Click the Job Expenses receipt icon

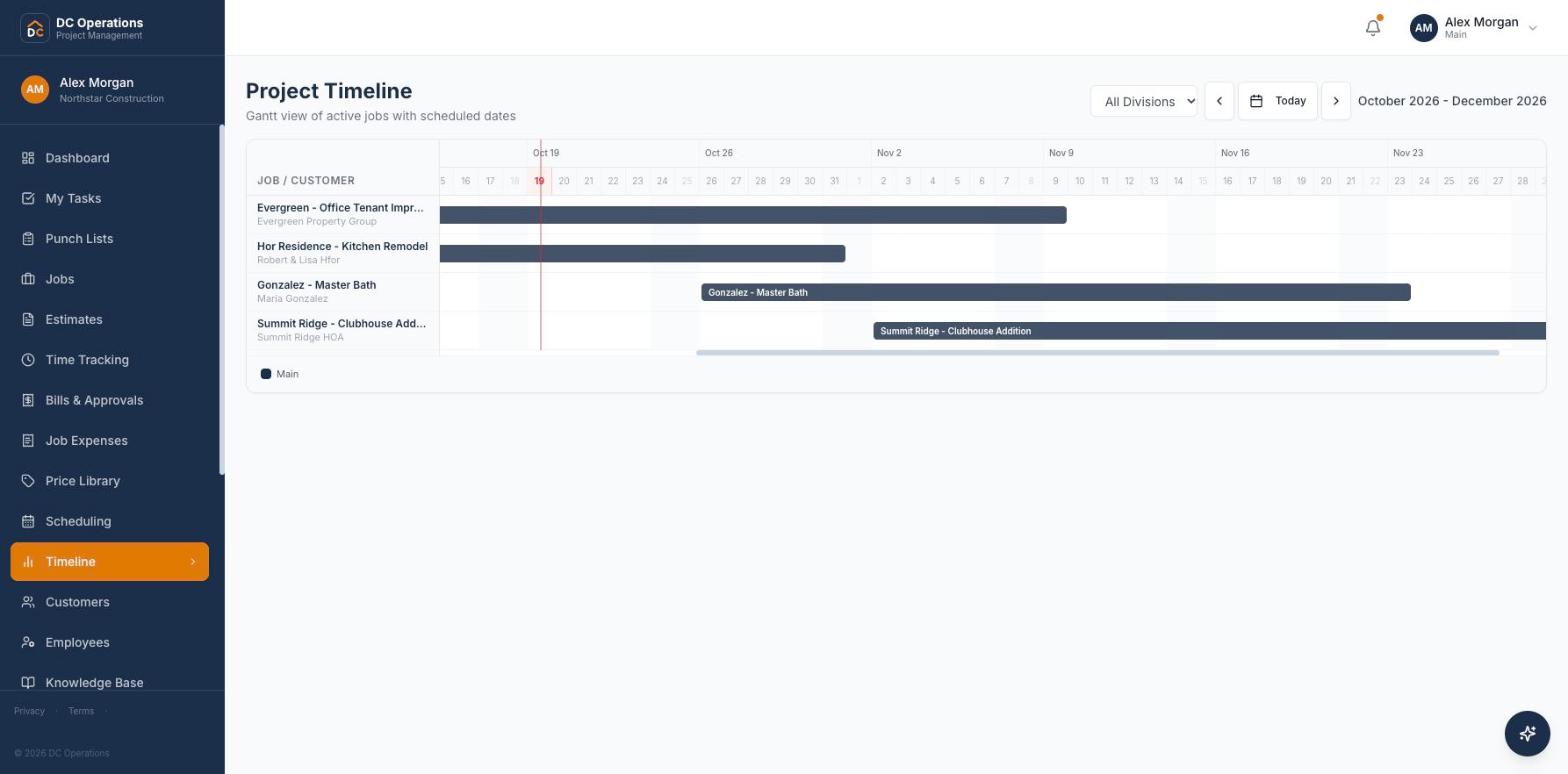[28, 441]
